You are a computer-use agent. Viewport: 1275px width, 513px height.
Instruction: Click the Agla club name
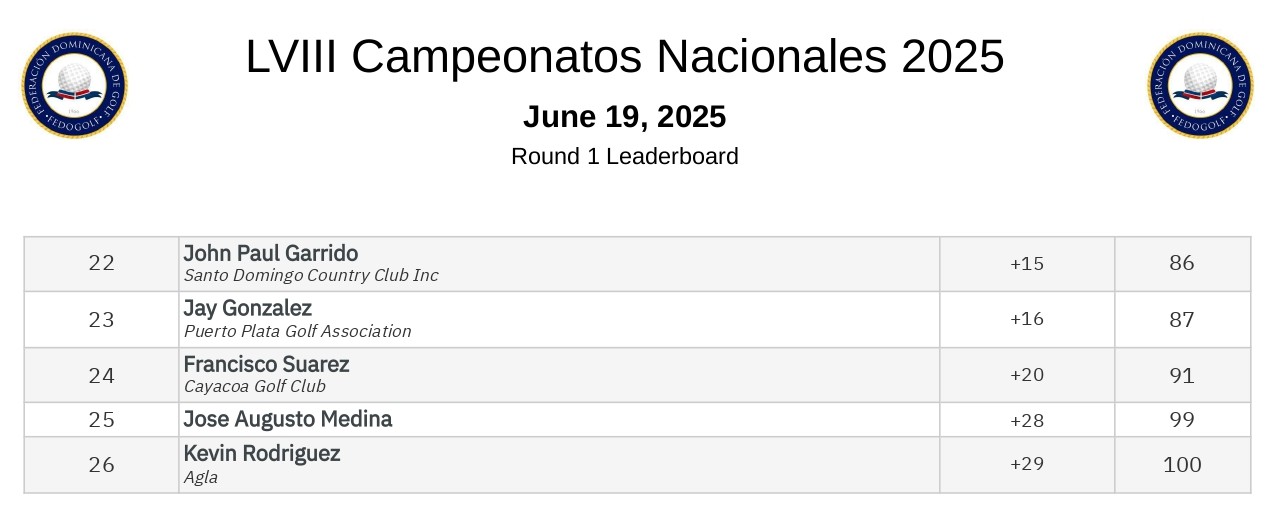(x=201, y=478)
